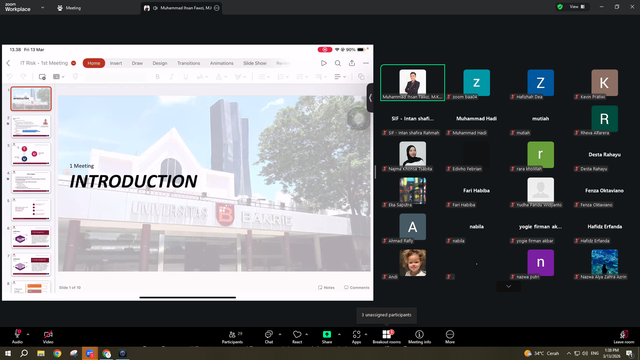Select slide 4 thumbnail
Image resolution: width=640 pixels, height=360 pixels.
click(x=31, y=182)
